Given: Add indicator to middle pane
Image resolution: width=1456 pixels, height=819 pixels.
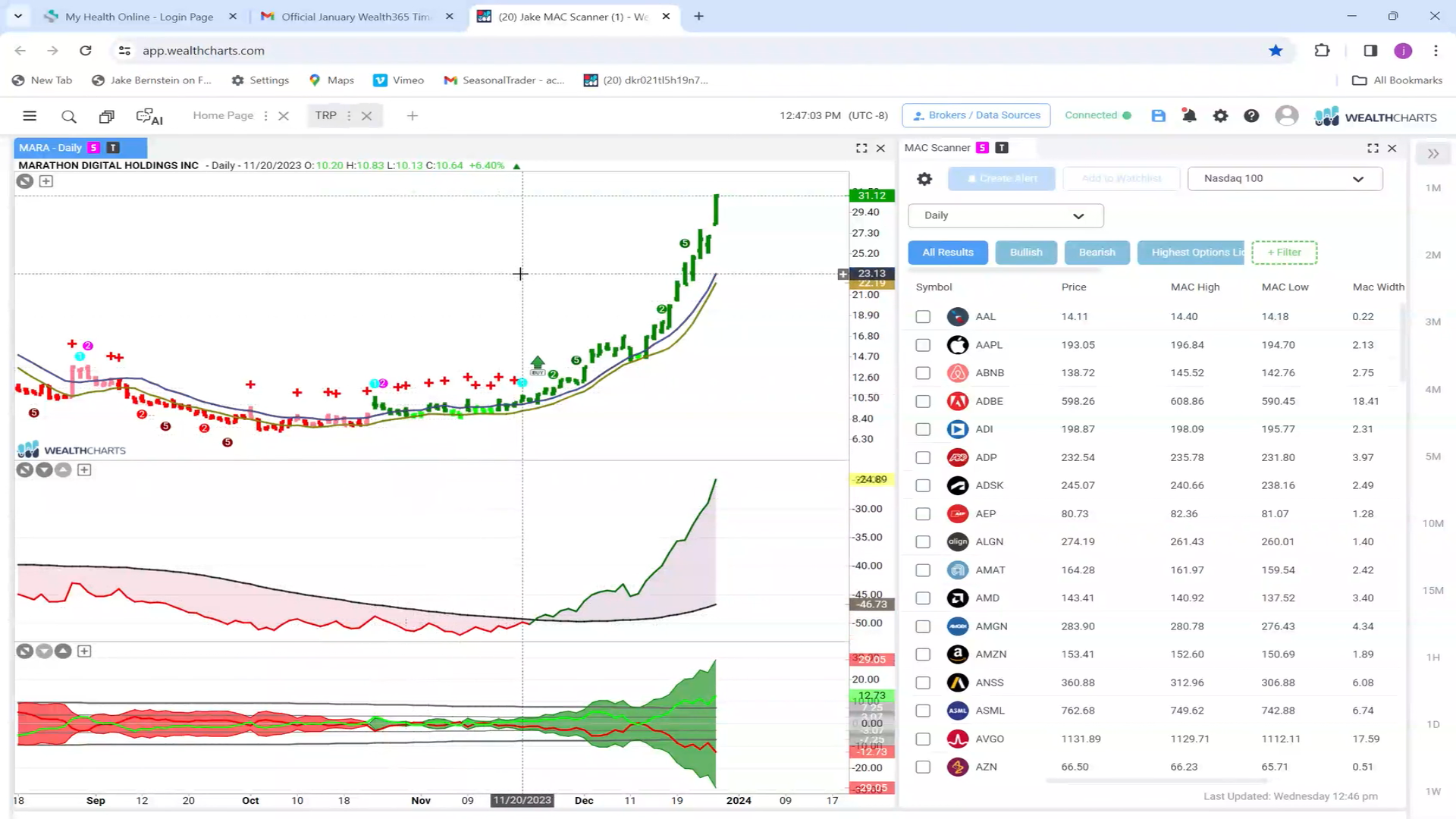Looking at the screenshot, I should [84, 470].
